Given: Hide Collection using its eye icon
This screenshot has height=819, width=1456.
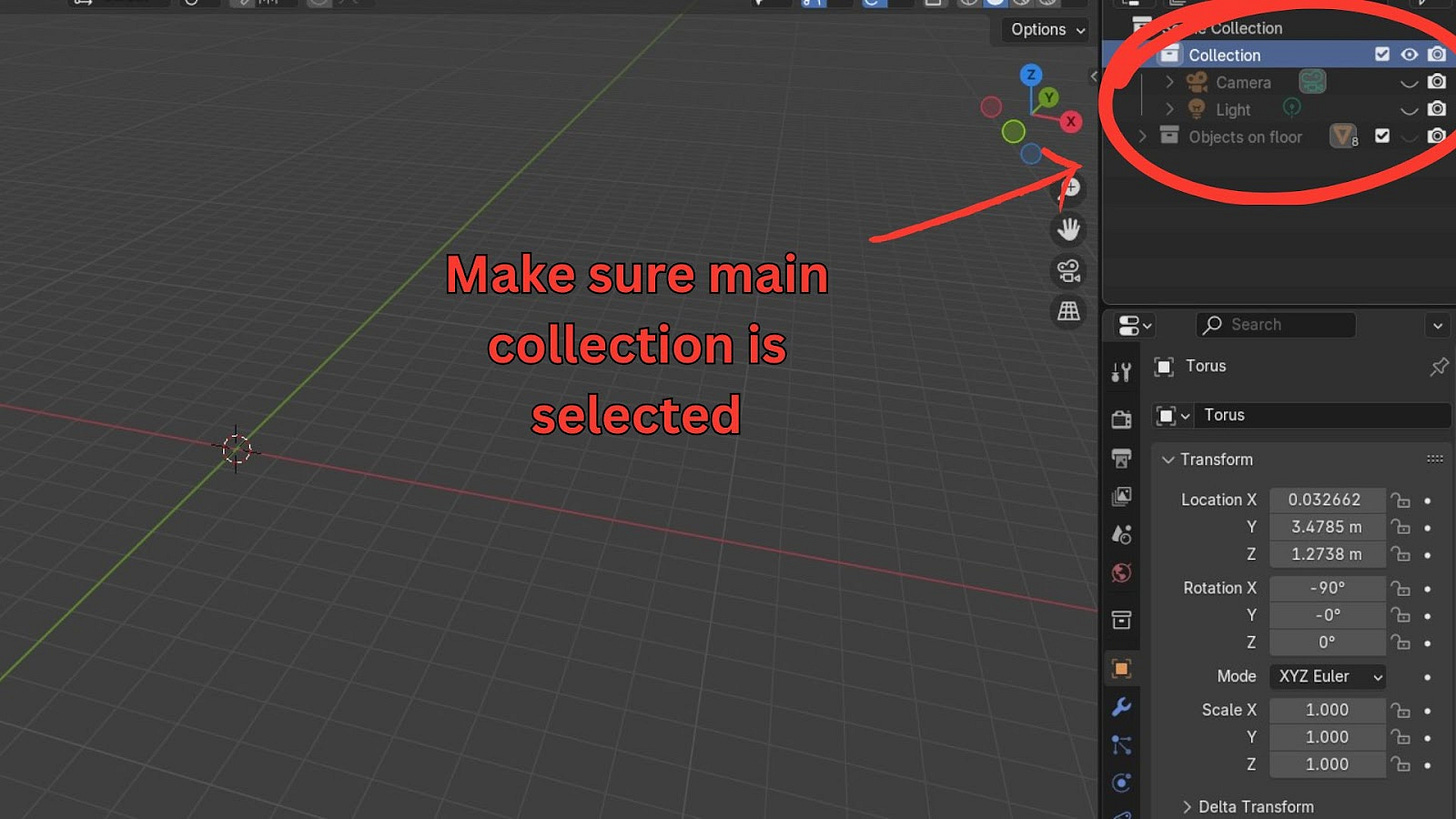Looking at the screenshot, I should (1409, 55).
